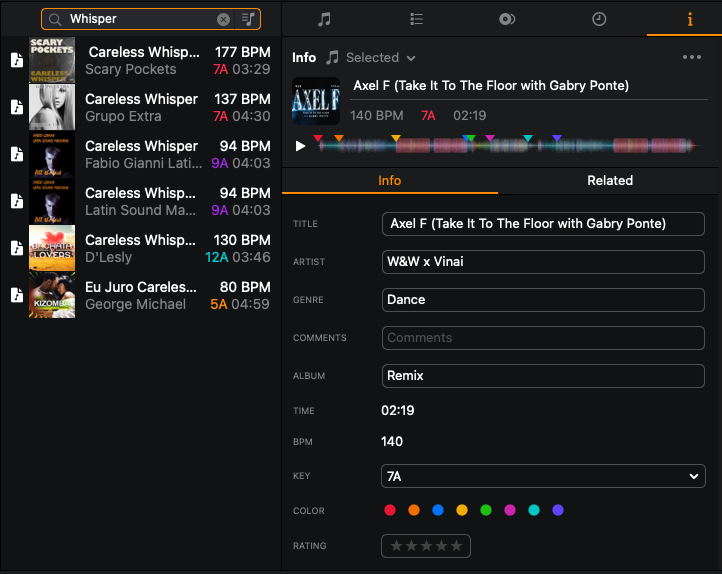Screen dimensions: 722x574
Task: Click file icon beside Scary Pockets track
Action: click(16, 60)
